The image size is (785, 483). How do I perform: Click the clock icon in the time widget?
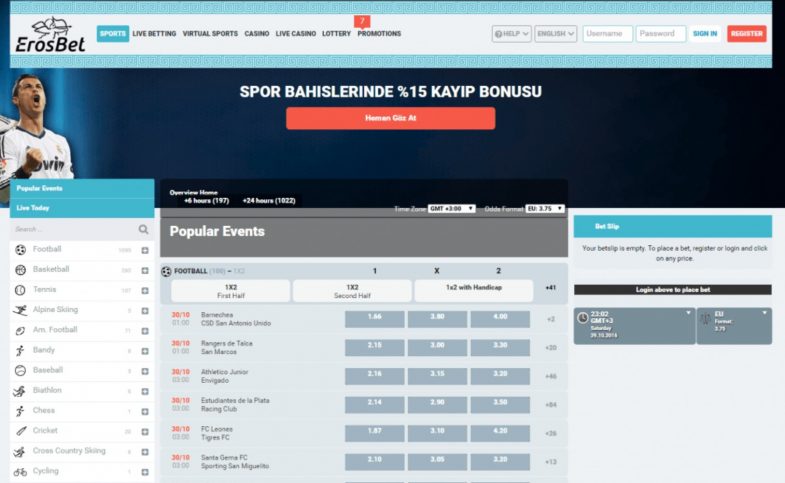pos(583,317)
